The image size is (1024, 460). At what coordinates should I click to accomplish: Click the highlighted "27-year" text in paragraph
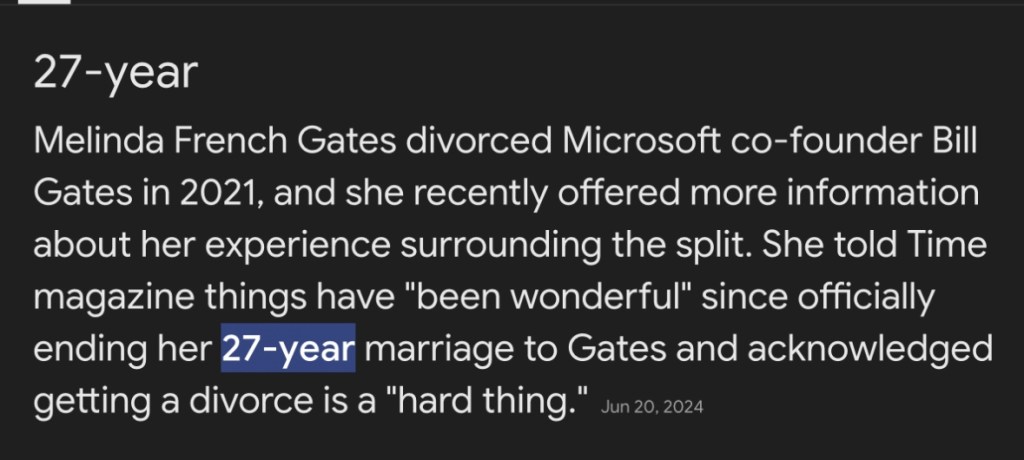288,350
